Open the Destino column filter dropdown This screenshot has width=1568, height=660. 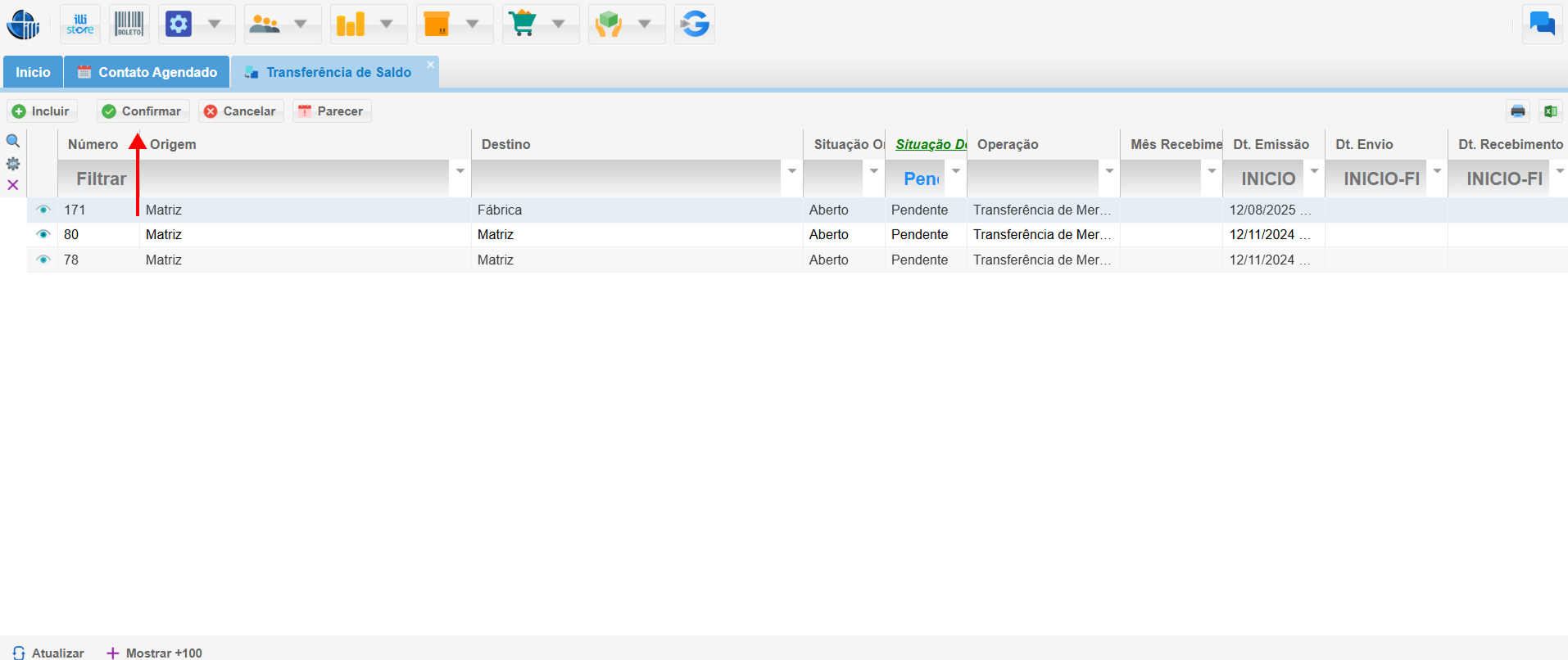pyautogui.click(x=791, y=171)
